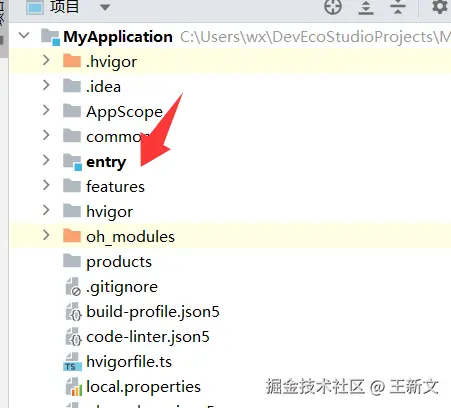Click the Collapse All toolbar icon
Viewport: 451px width, 408px height.
(397, 7)
